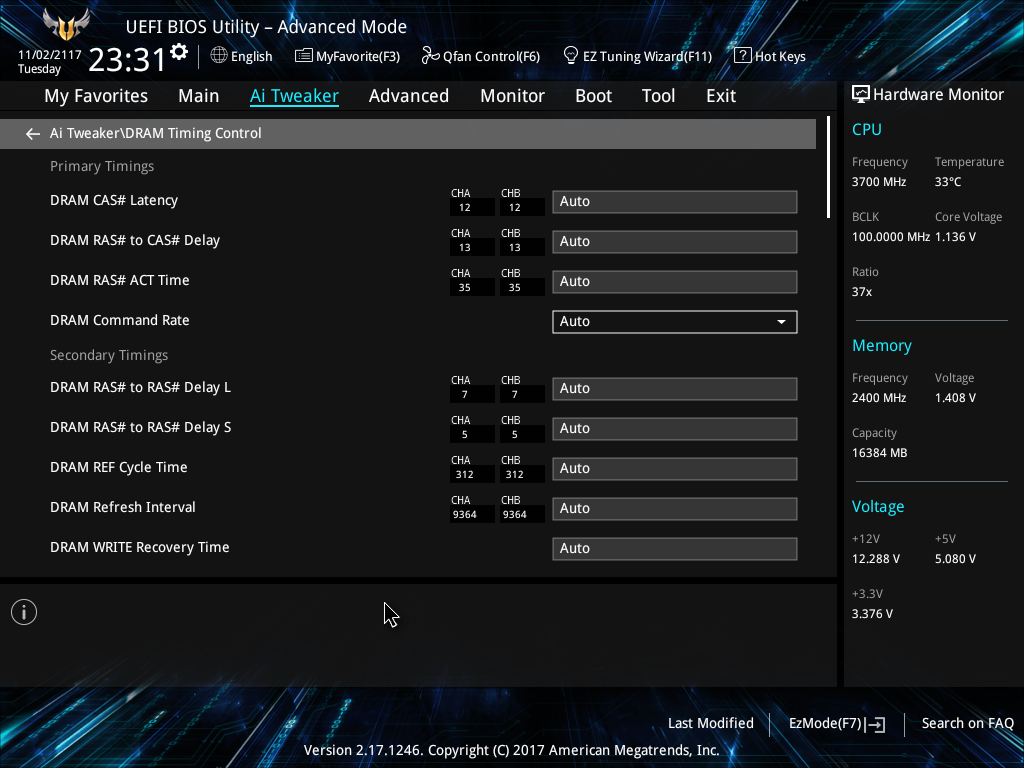Click the info icon at bottom left
Screen dimensions: 1024x768
coord(24,612)
